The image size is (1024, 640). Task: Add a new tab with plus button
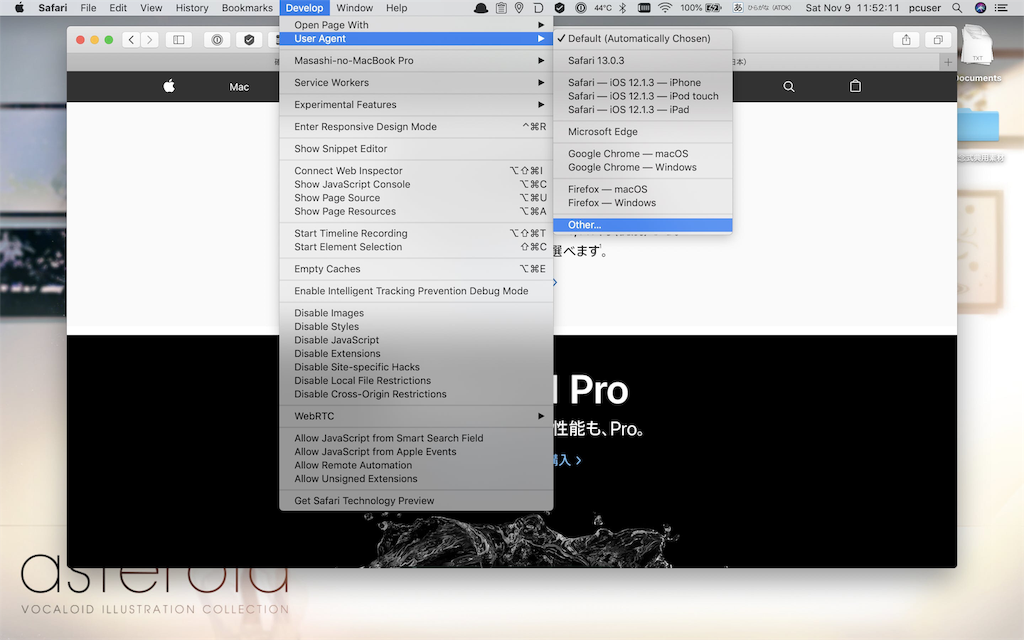(x=948, y=62)
